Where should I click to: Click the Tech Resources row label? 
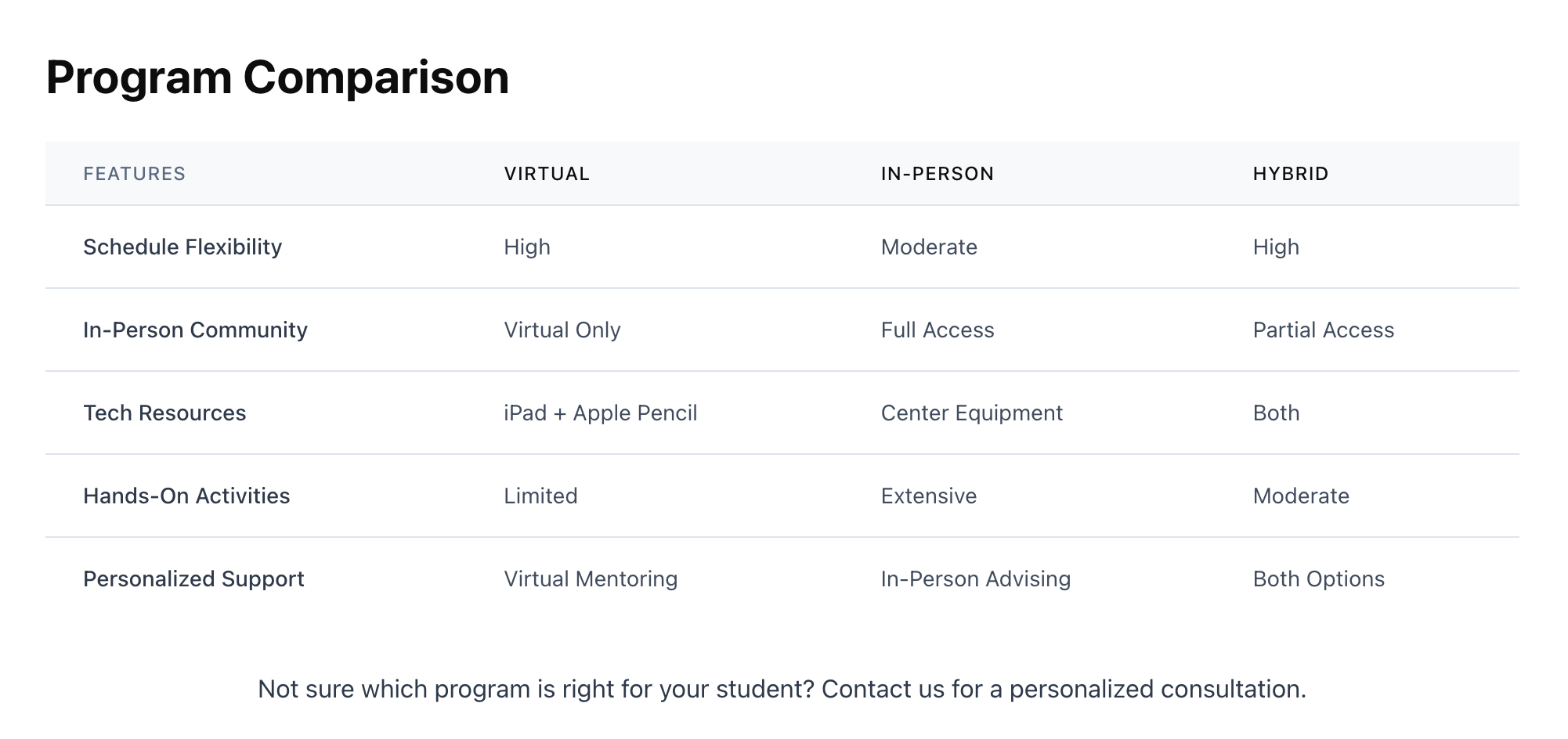(164, 413)
